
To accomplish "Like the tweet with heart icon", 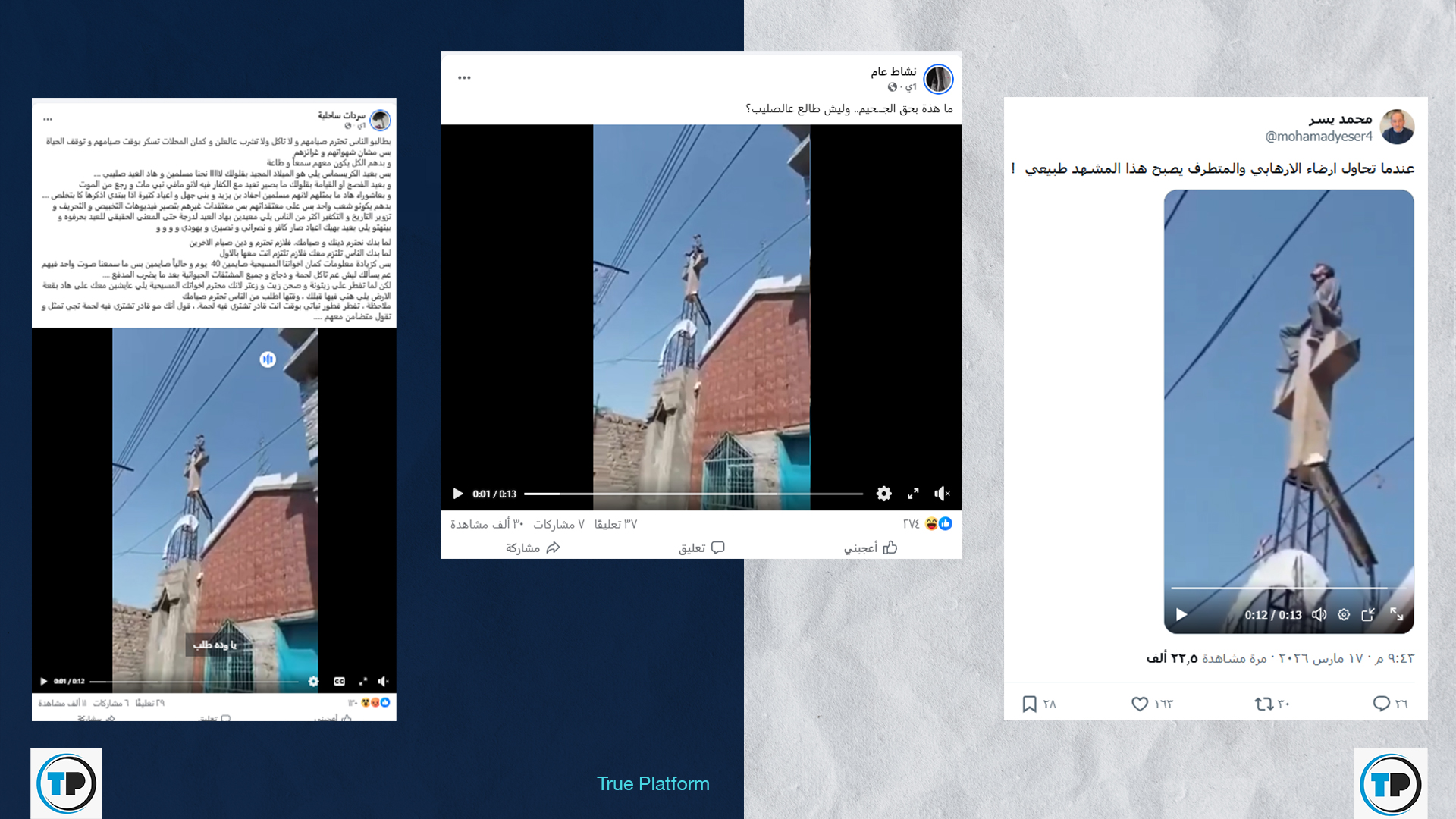I will pos(1139,704).
